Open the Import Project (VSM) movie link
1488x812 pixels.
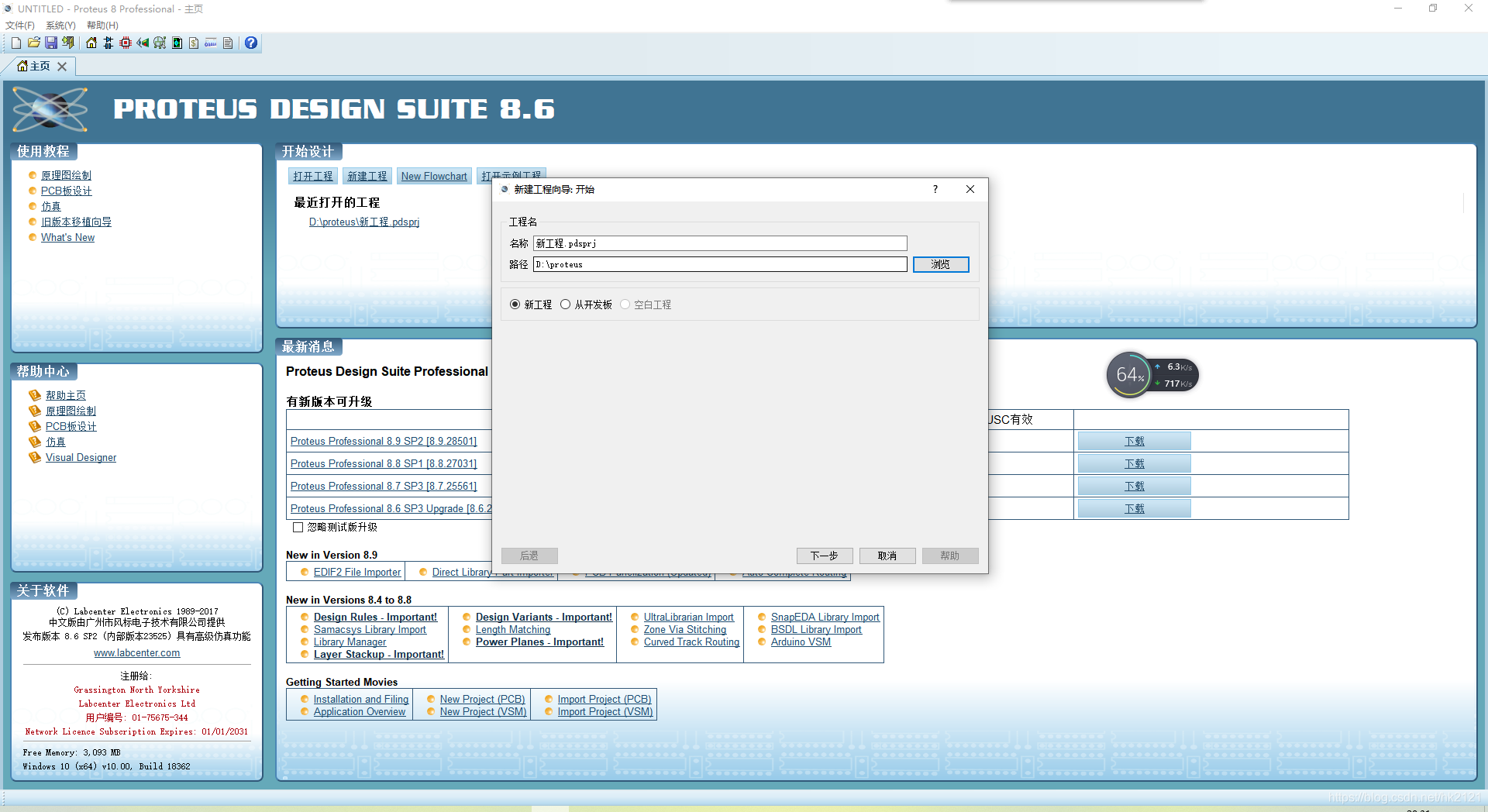click(x=605, y=712)
